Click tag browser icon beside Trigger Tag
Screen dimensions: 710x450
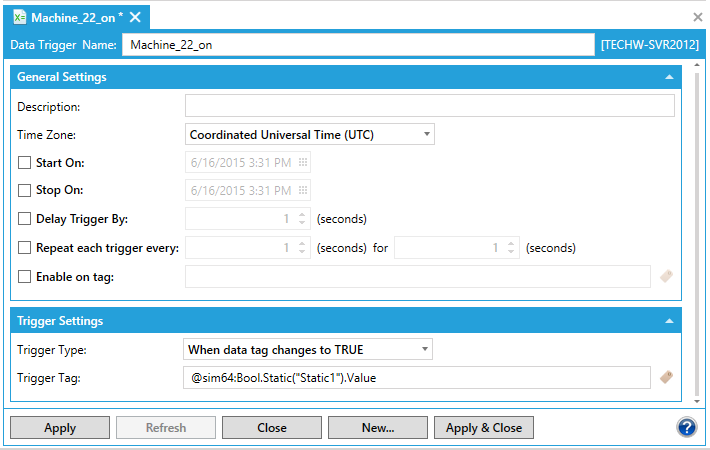(667, 377)
